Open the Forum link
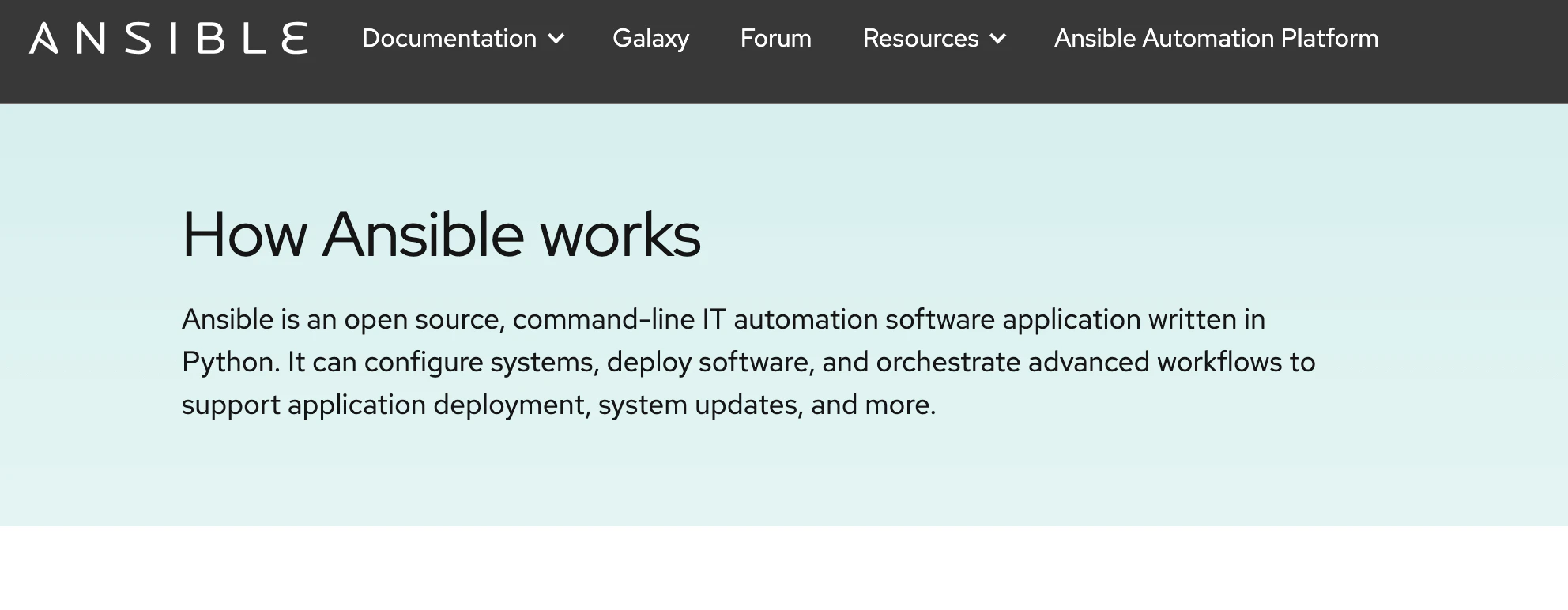 click(x=775, y=38)
